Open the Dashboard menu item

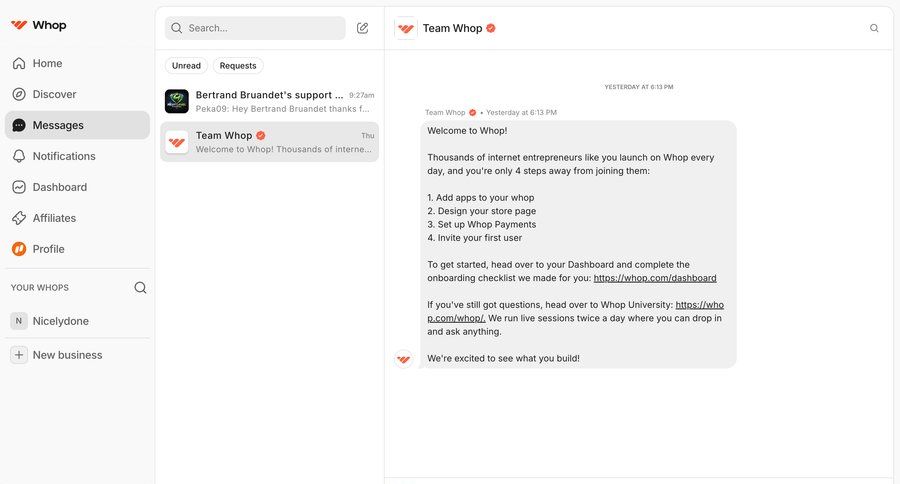[x=59, y=187]
